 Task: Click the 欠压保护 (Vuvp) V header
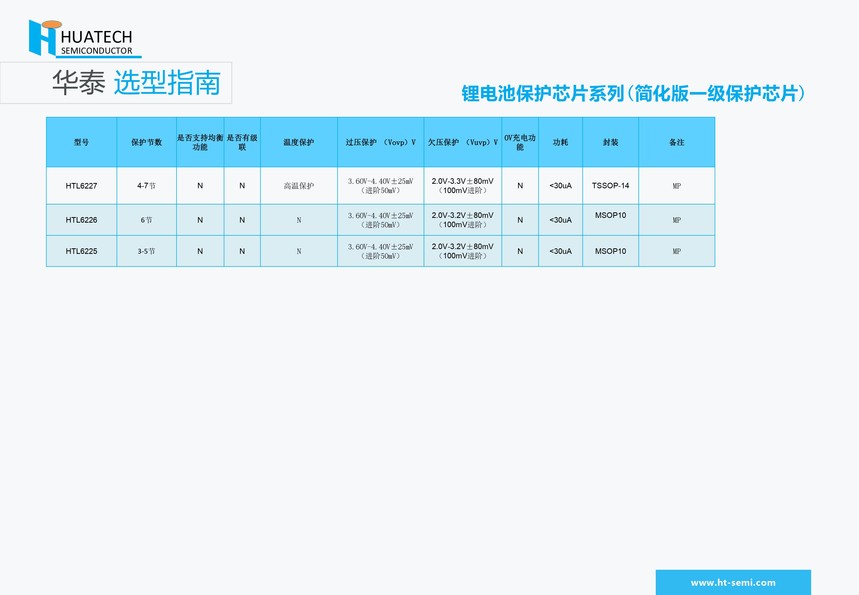tap(463, 142)
